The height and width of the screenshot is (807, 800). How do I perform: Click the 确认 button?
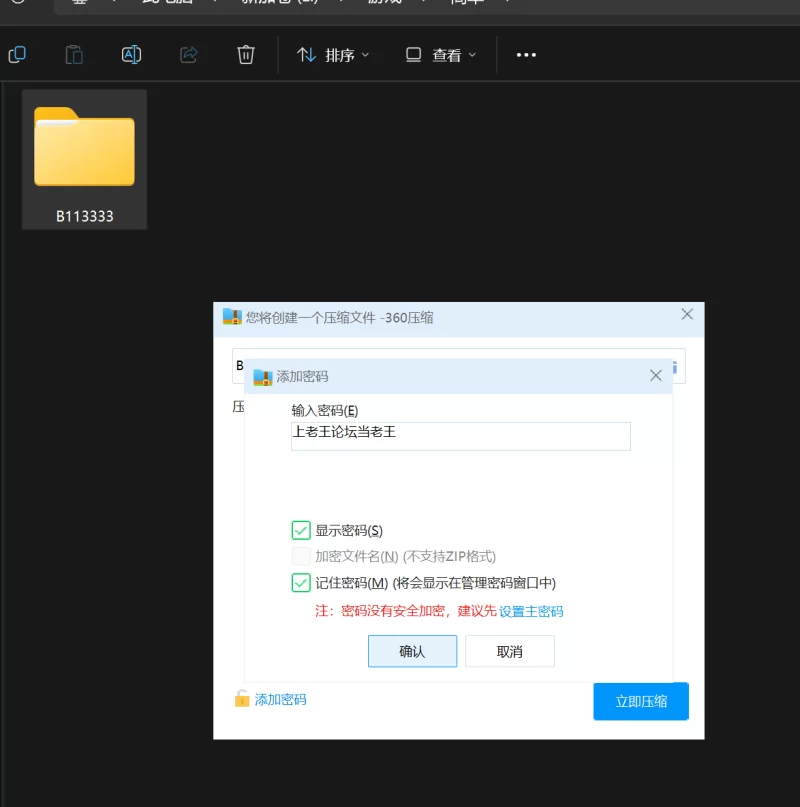click(412, 651)
